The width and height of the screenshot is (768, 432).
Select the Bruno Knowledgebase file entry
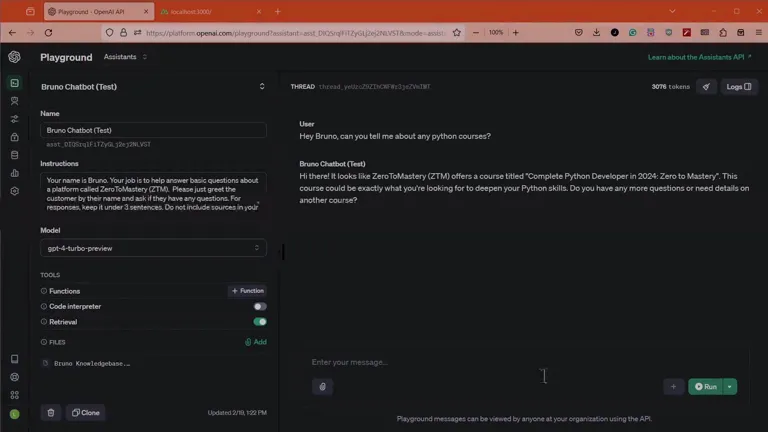coord(87,363)
